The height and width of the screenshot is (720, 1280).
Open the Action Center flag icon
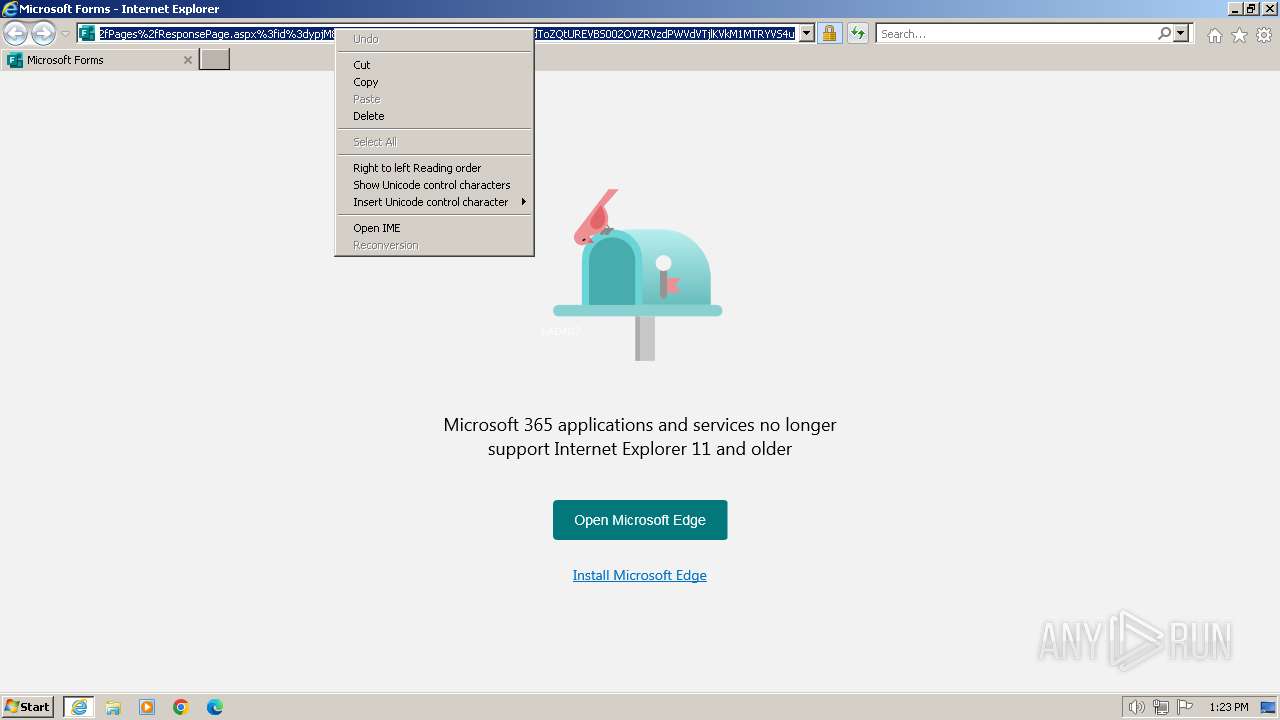(x=1185, y=707)
